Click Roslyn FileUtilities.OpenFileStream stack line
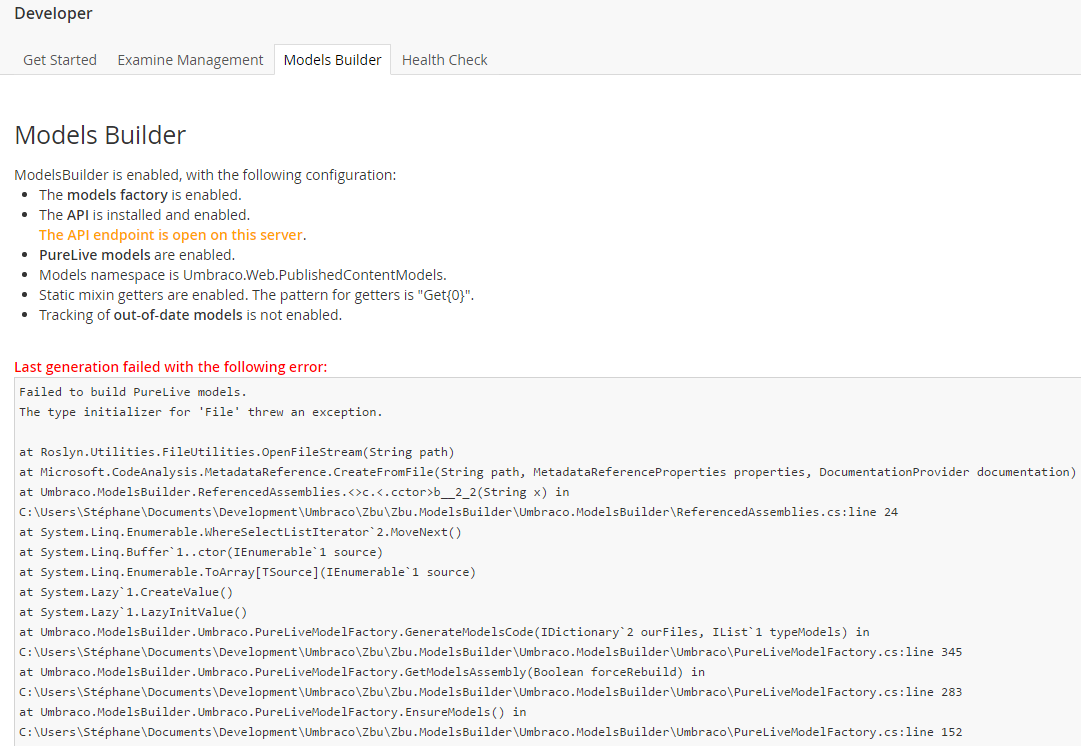Image resolution: width=1081 pixels, height=746 pixels. tap(236, 452)
